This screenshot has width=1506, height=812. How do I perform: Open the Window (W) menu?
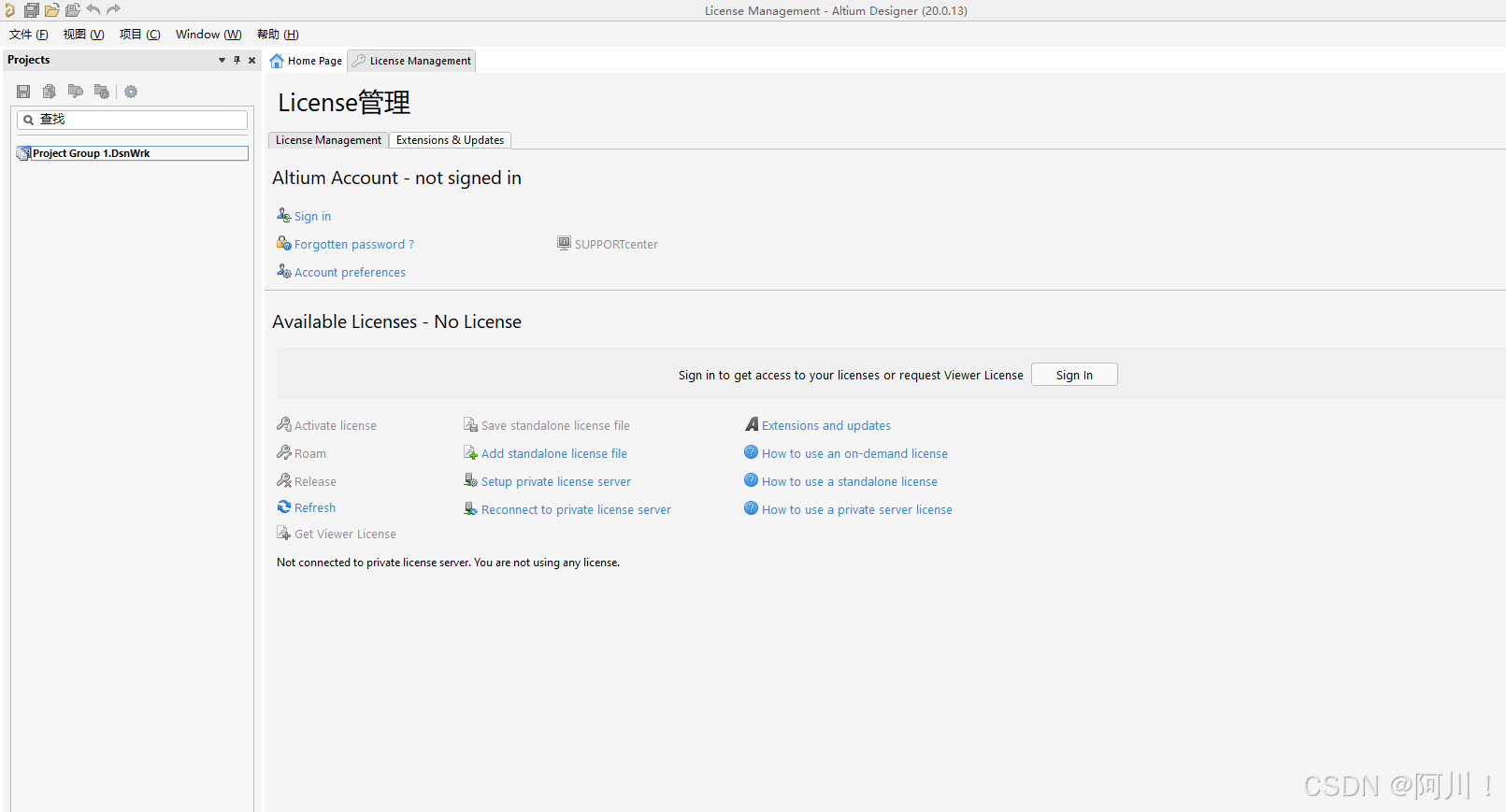(x=208, y=35)
